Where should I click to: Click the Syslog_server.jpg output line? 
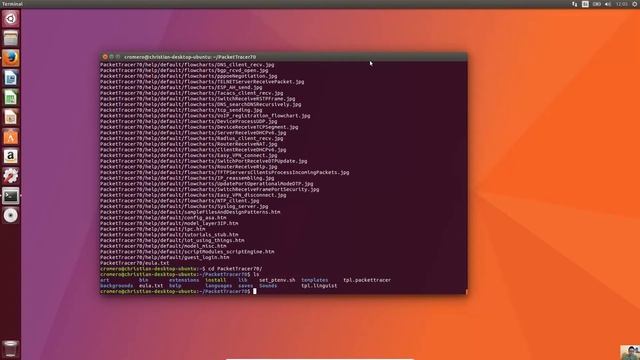pos(184,206)
